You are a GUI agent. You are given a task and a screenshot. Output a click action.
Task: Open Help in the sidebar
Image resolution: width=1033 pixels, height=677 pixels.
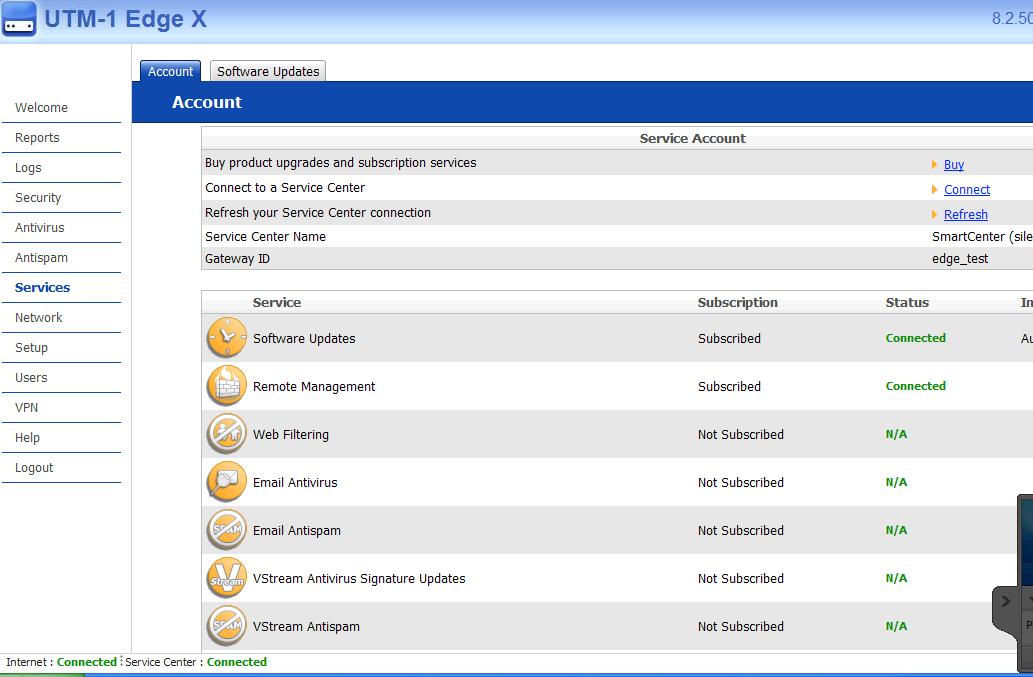(x=27, y=437)
